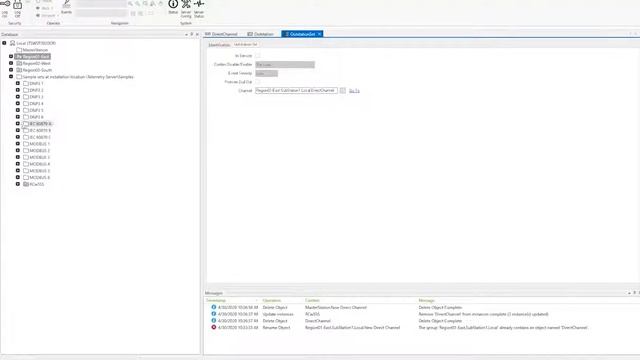Click the DNP3 4 folder icon
Image resolution: width=640 pixels, height=360 pixels.
(x=26, y=103)
